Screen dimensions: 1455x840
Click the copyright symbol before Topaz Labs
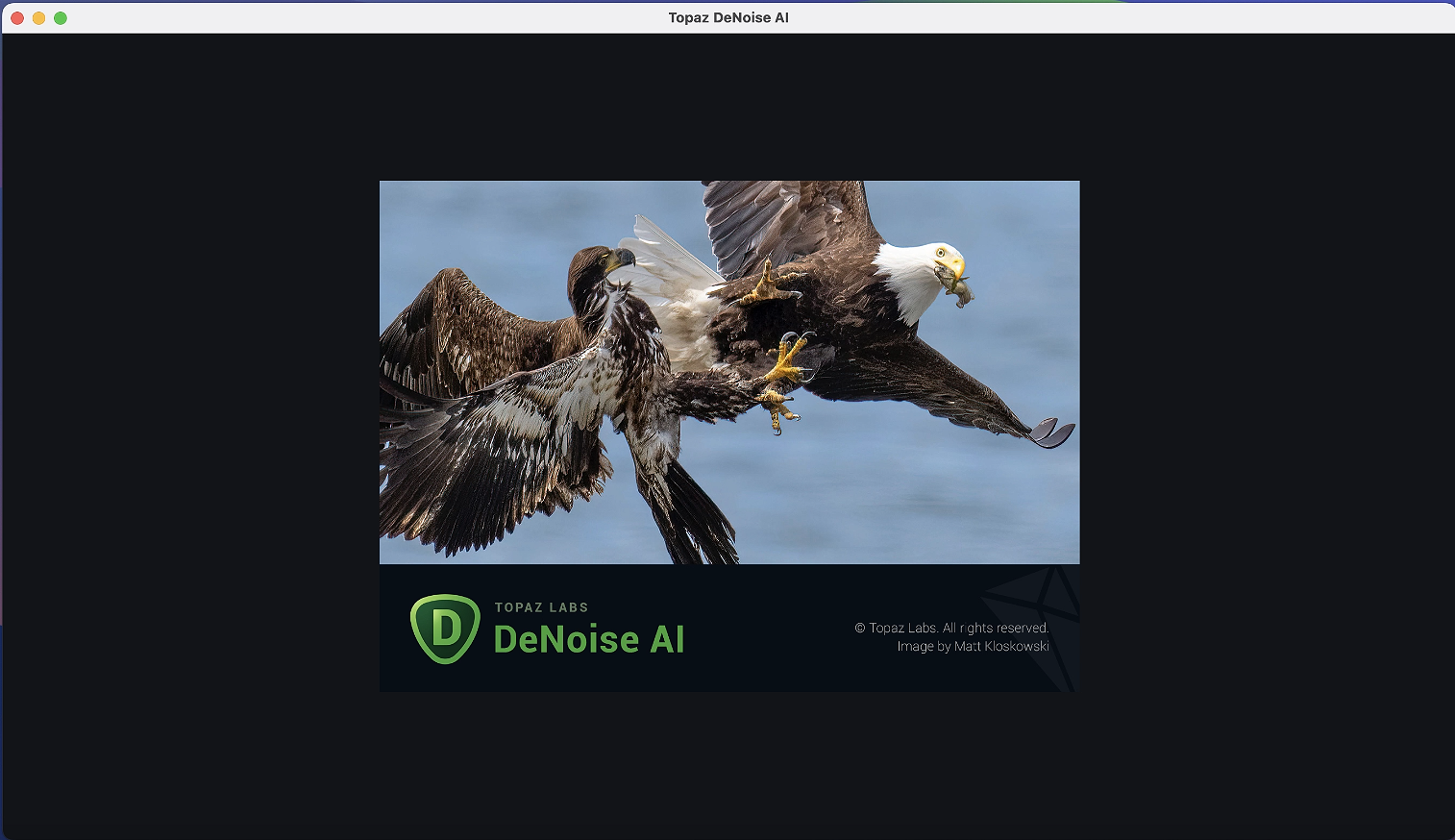coord(860,629)
